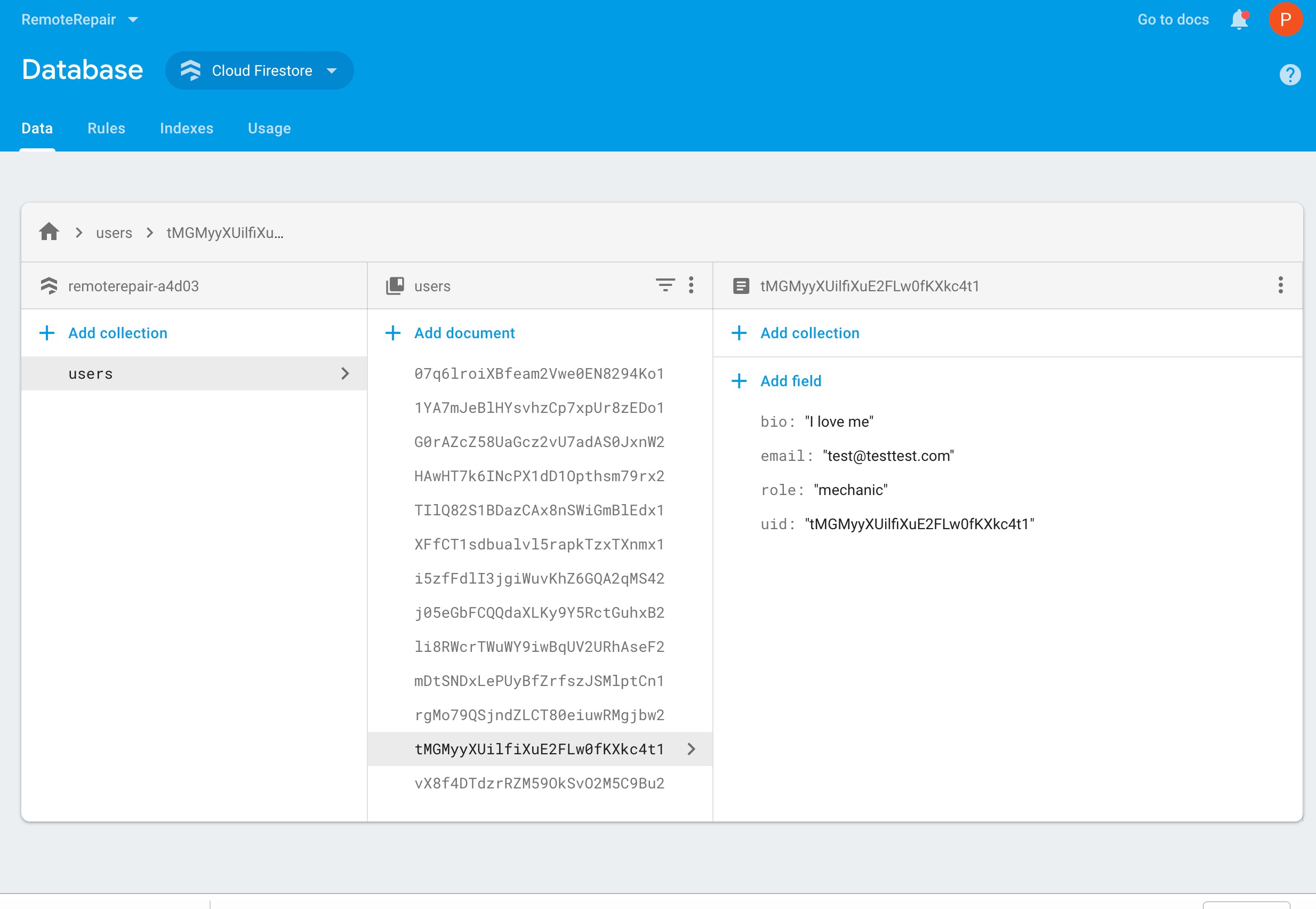Click the role field value "mechanic"
Screen dimensions: 1316x909
[850, 490]
